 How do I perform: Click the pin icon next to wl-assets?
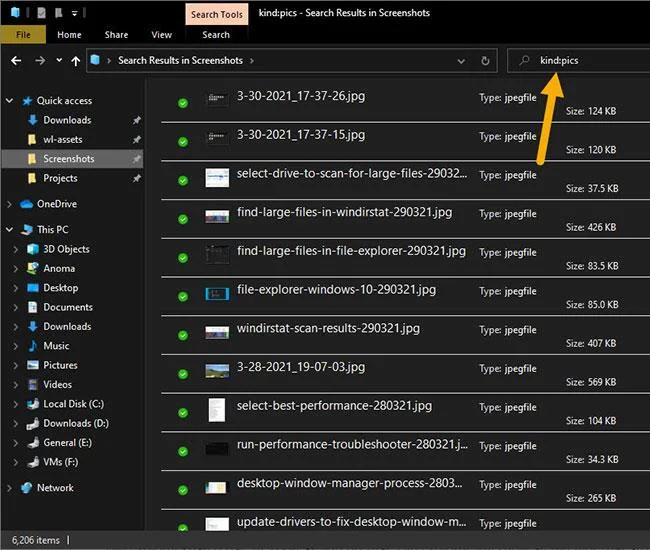coord(136,140)
